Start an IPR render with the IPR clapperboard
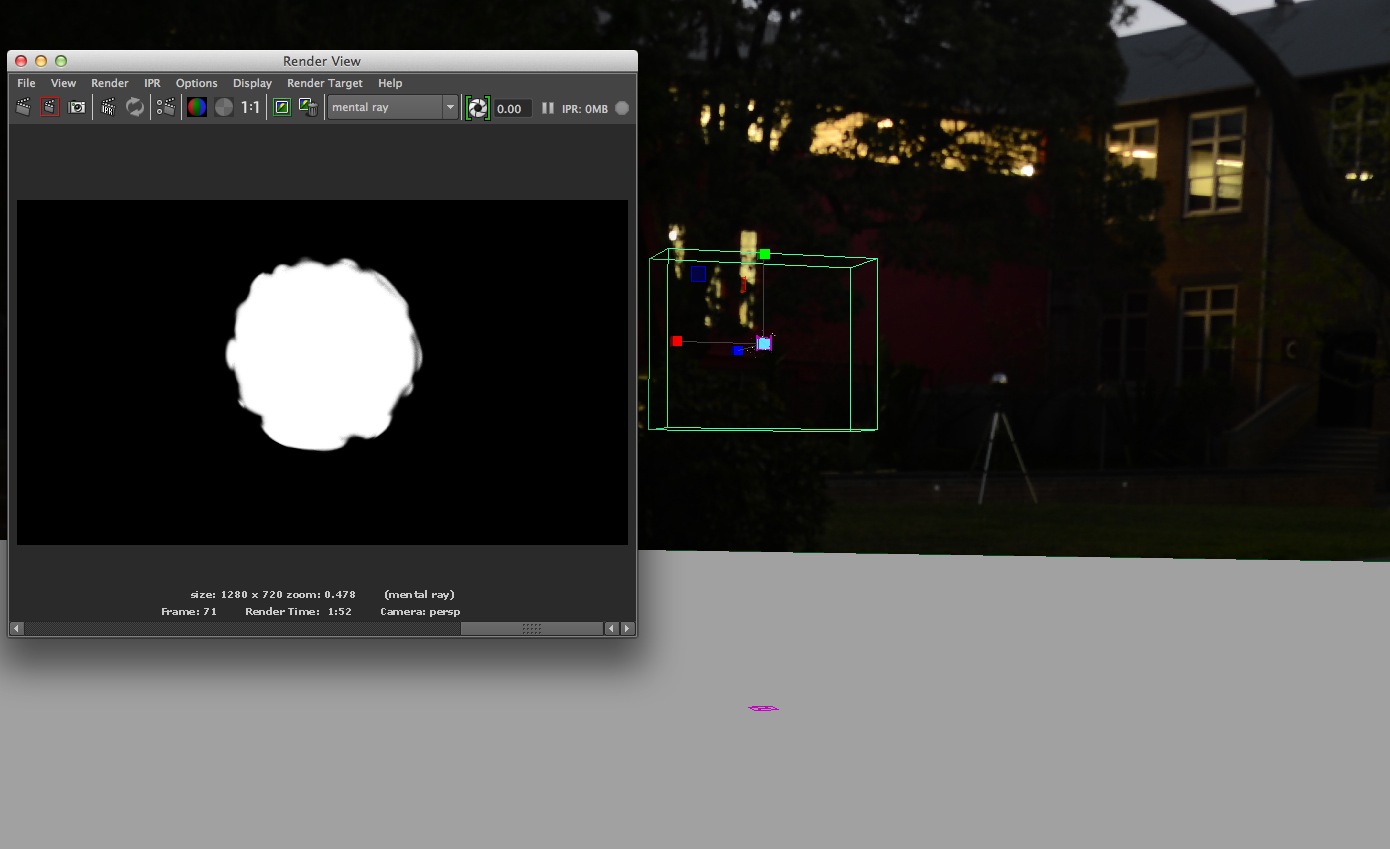The width and height of the screenshot is (1390, 849). coord(108,107)
